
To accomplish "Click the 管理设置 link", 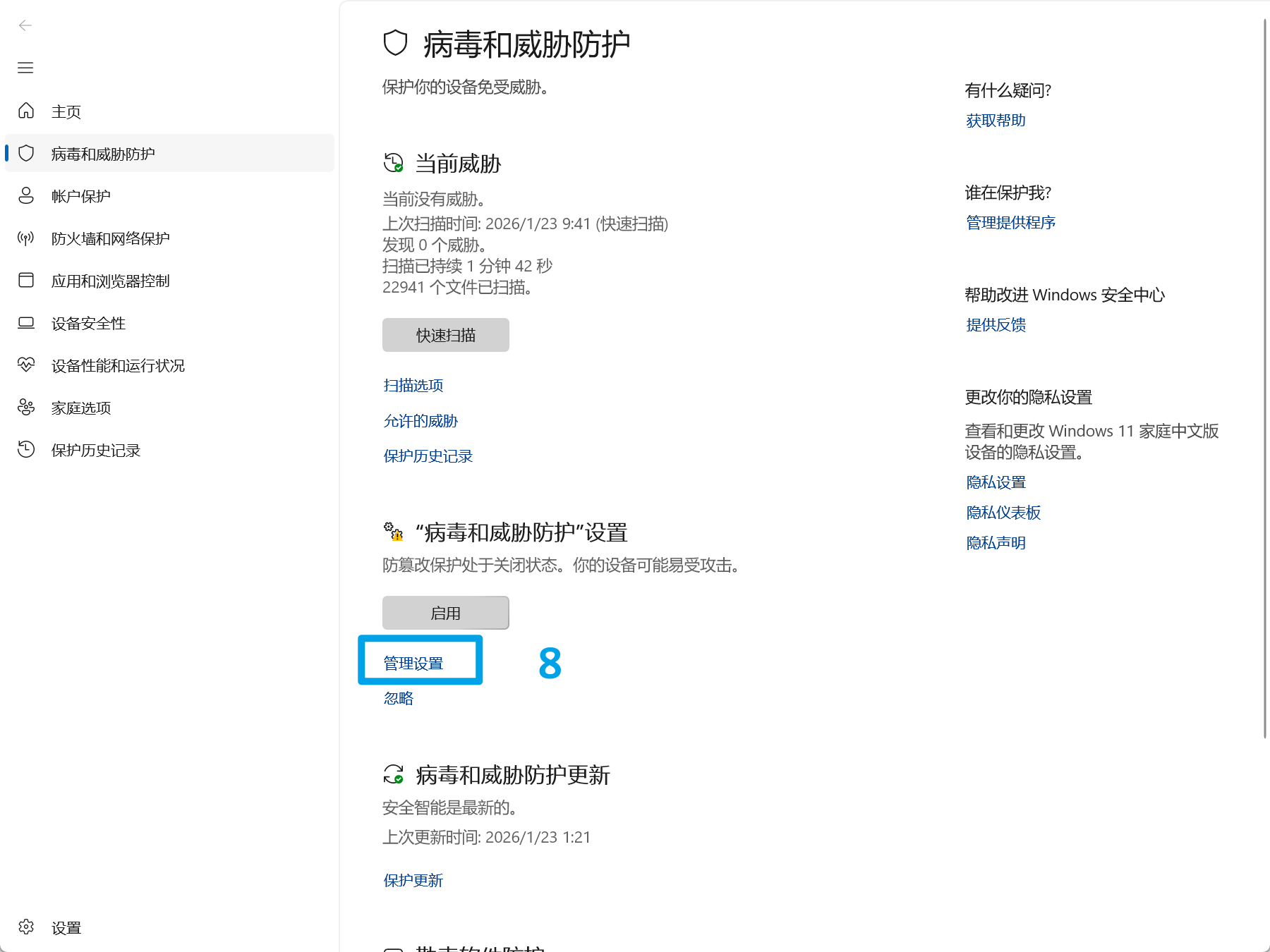I will tap(413, 663).
